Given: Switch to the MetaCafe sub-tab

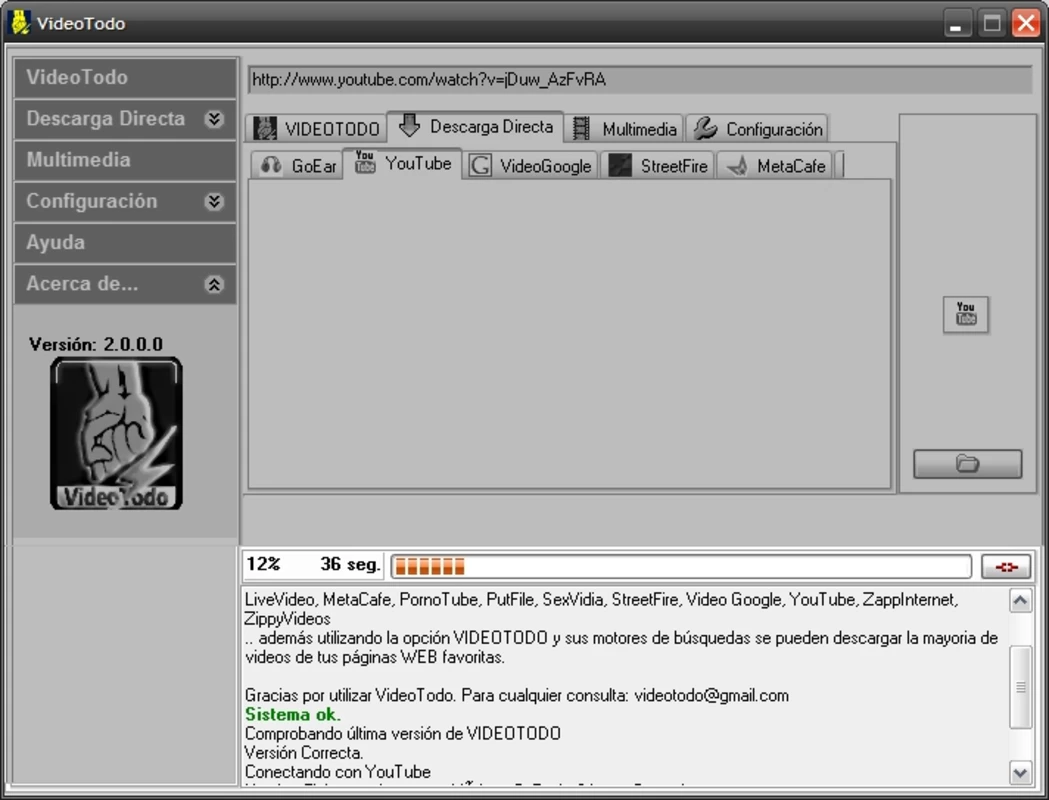Looking at the screenshot, I should pyautogui.click(x=775, y=165).
